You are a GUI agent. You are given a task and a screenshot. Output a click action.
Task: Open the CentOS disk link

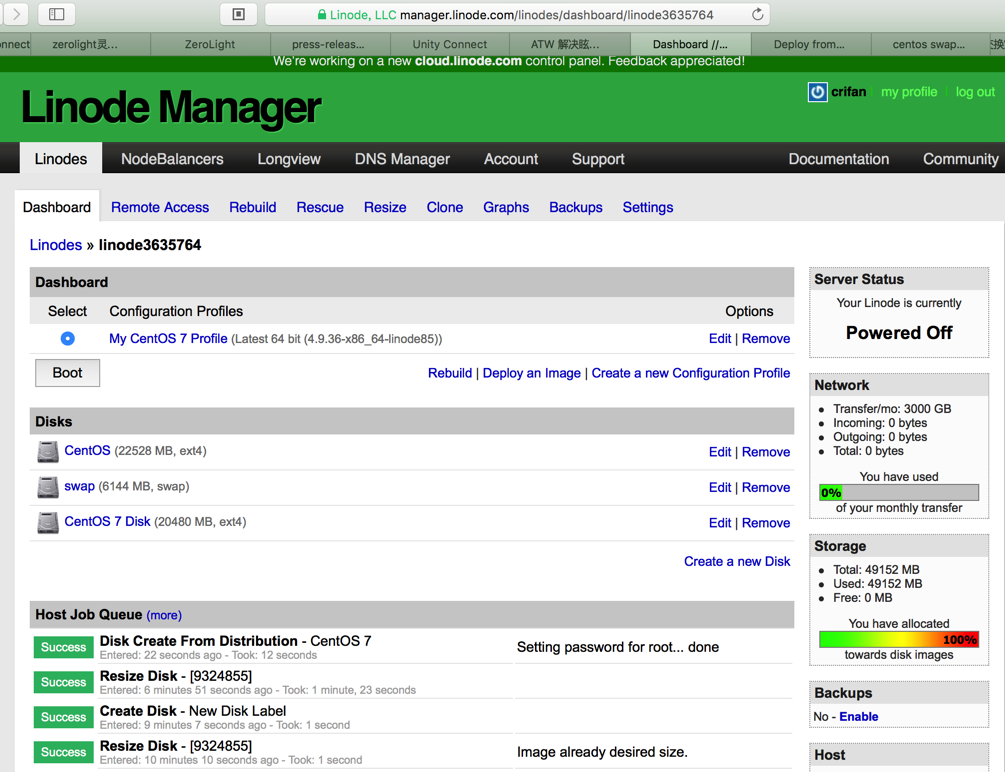(x=87, y=451)
